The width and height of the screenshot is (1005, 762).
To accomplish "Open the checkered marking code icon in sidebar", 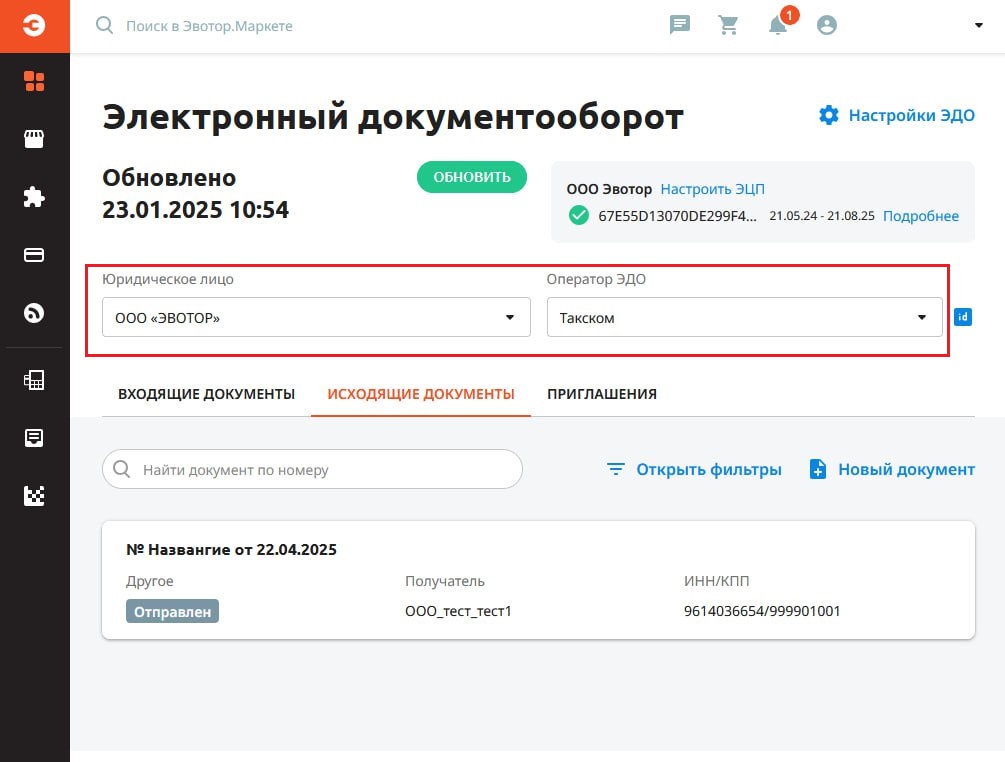I will click(34, 495).
